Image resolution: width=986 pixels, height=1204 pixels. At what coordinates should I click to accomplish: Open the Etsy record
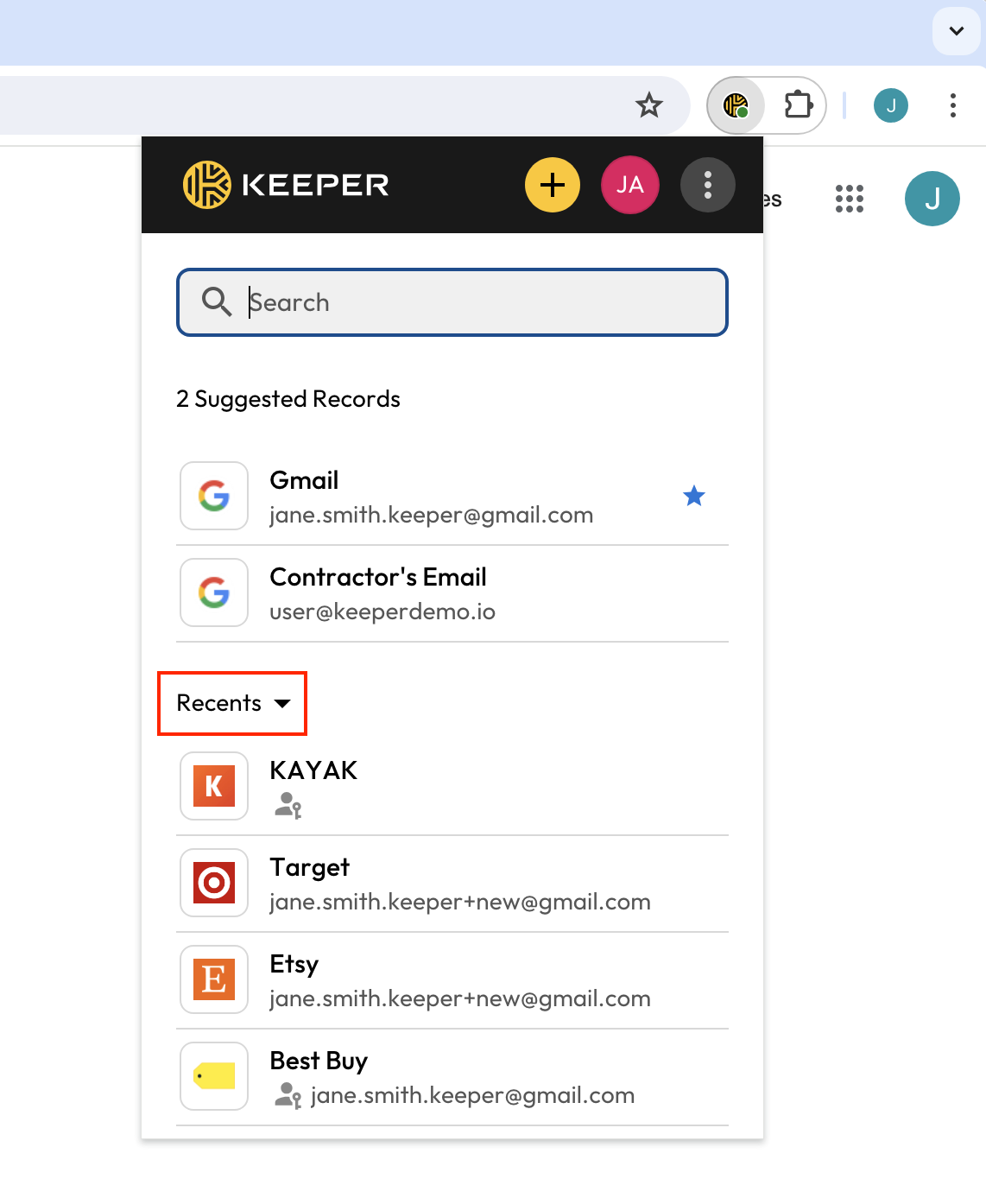tap(452, 980)
